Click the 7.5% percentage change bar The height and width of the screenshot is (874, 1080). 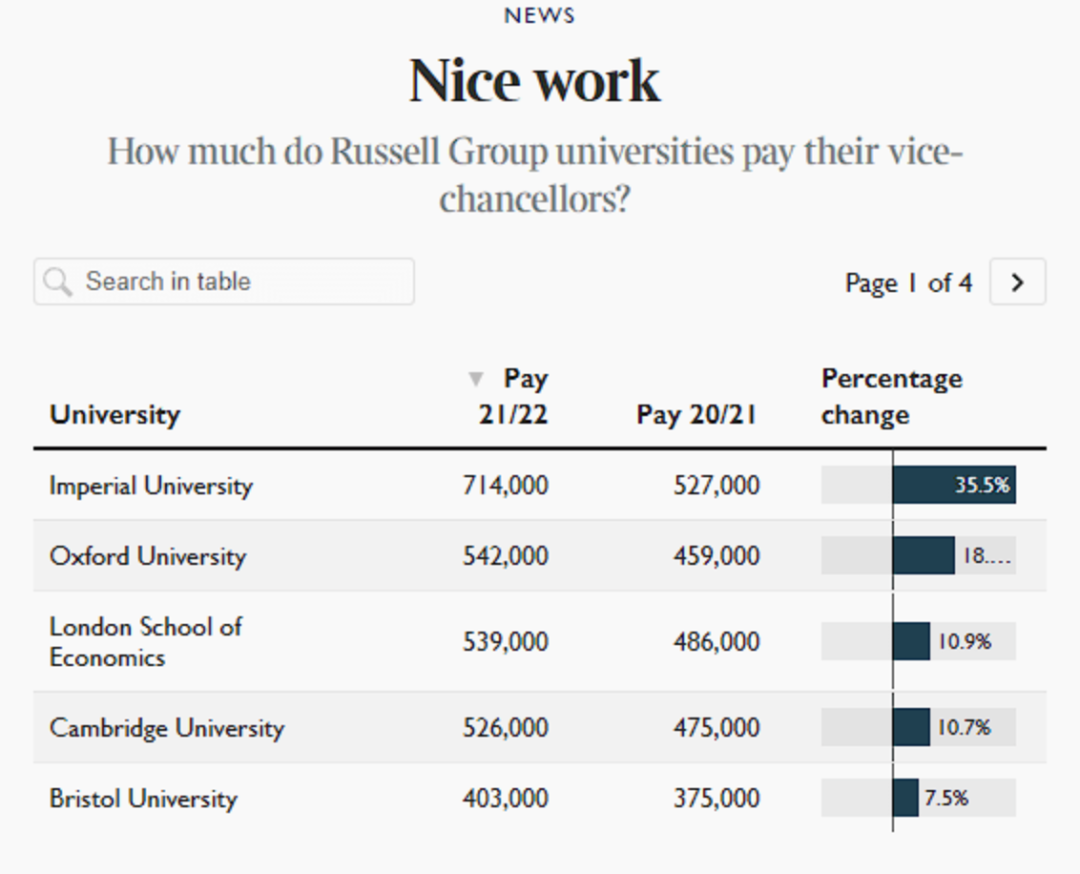click(x=906, y=798)
